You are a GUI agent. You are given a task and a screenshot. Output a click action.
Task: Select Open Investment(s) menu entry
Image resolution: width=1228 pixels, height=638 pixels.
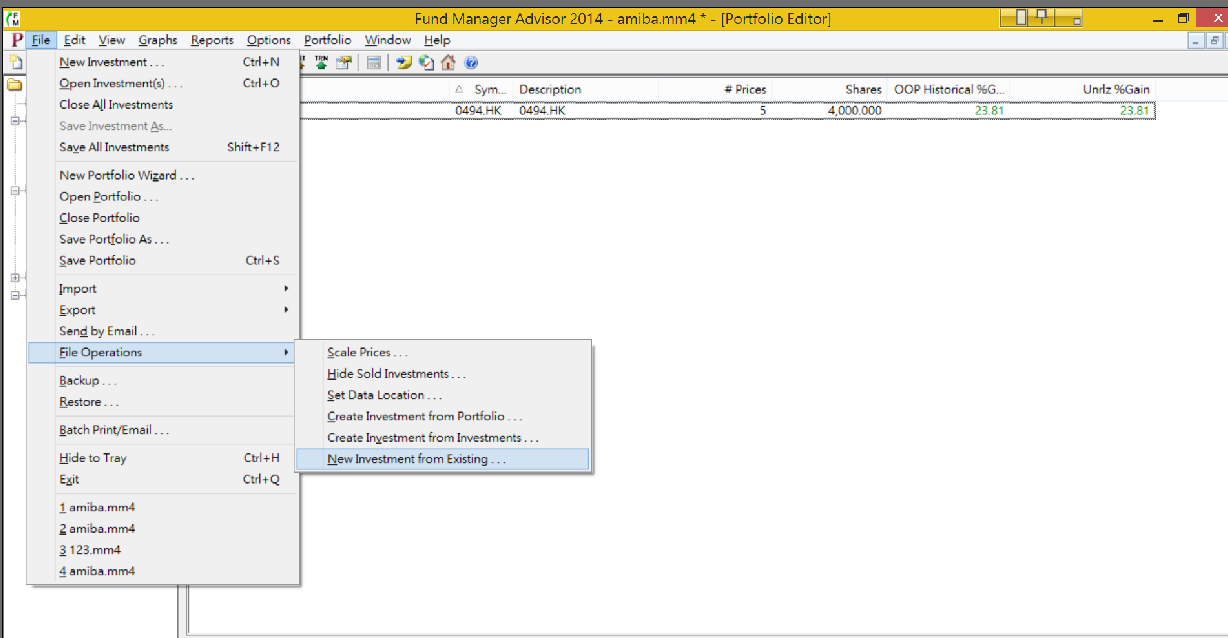(163, 83)
